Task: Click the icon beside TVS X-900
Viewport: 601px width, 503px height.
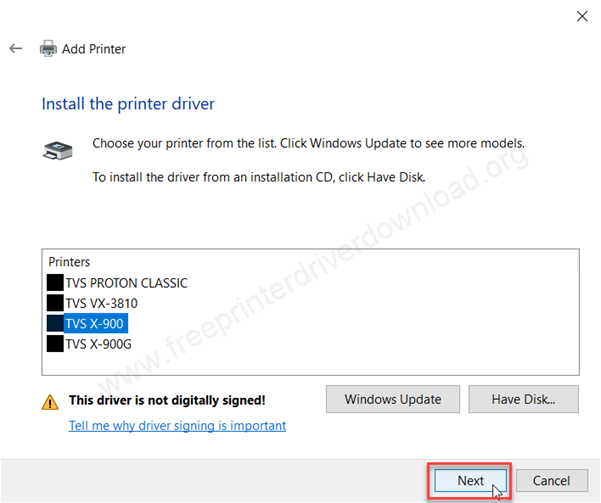Action: click(x=55, y=323)
